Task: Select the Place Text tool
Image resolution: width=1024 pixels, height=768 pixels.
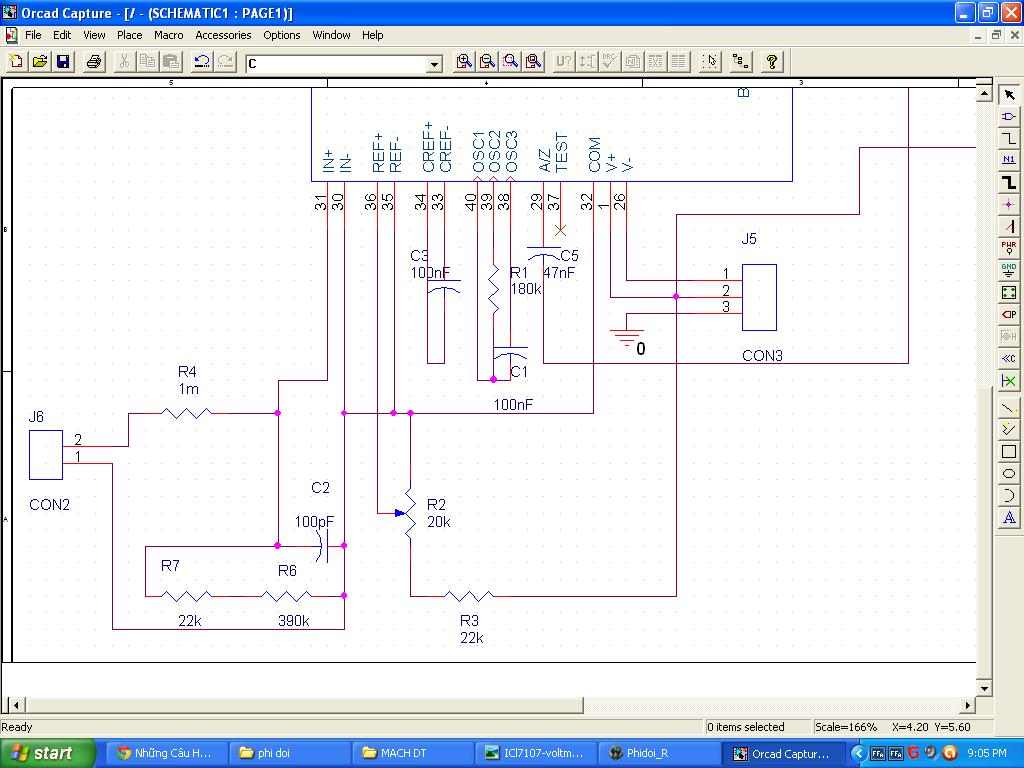Action: (1009, 518)
